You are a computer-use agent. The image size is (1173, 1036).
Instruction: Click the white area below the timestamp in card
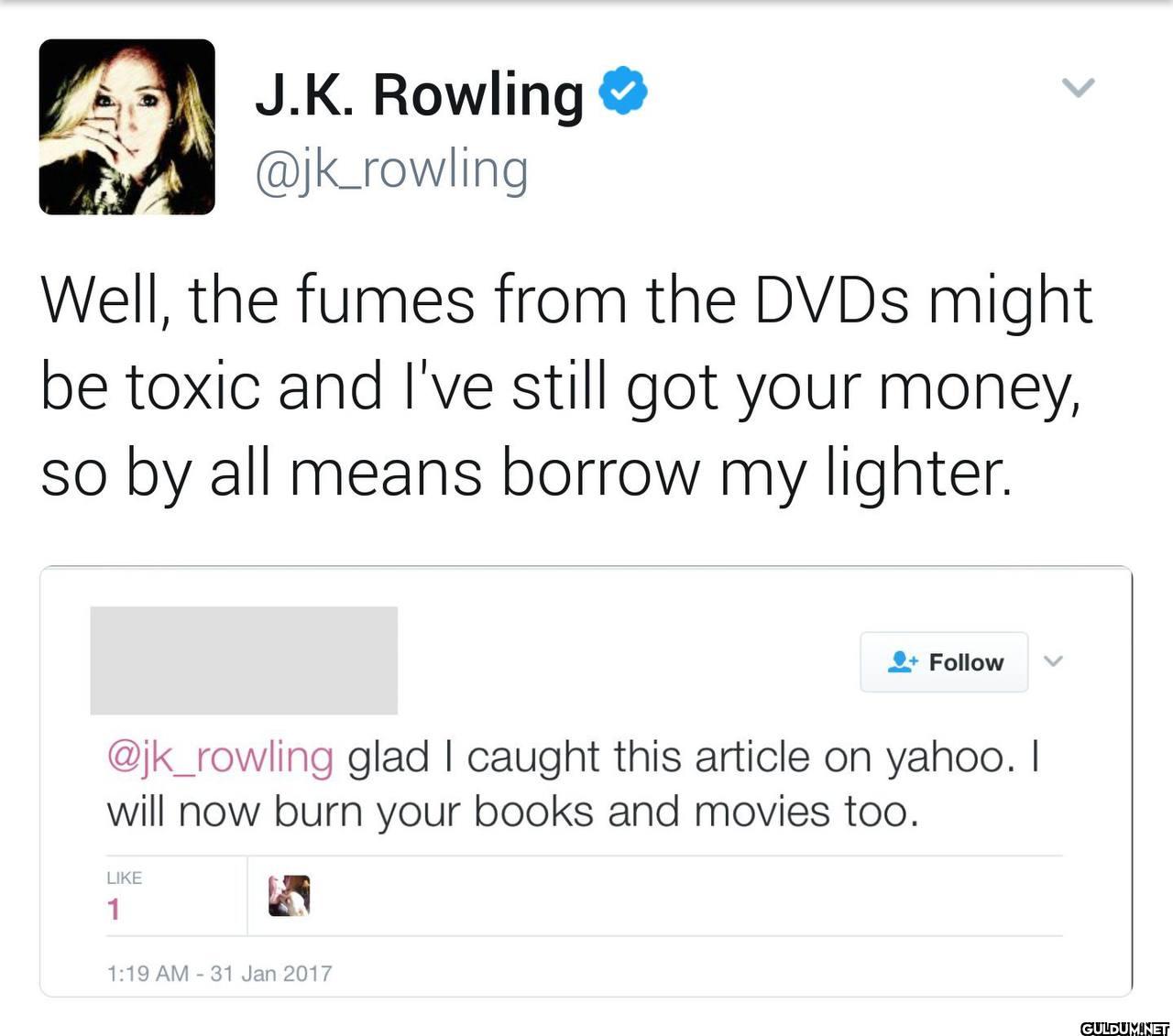(586, 991)
